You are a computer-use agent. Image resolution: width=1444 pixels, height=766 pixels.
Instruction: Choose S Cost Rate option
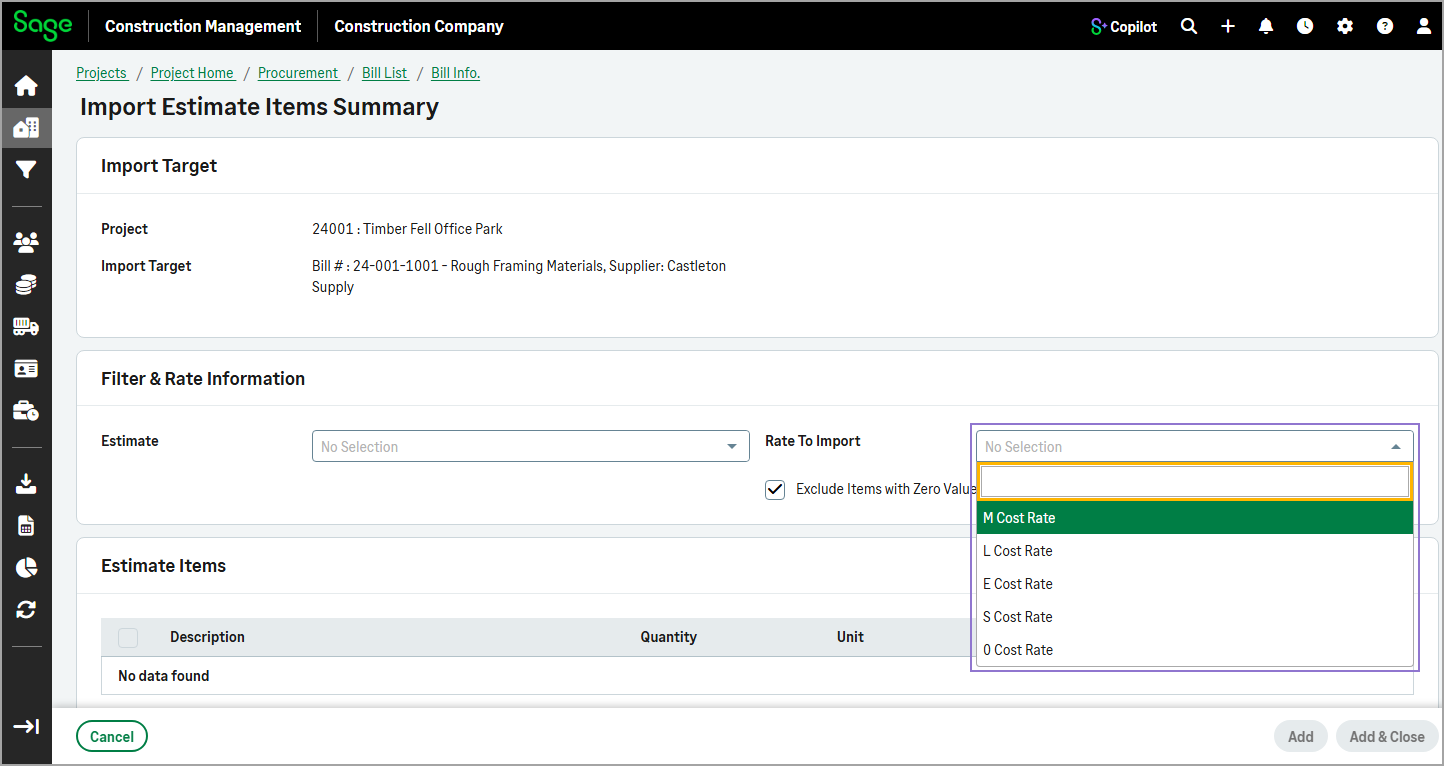[1195, 617]
